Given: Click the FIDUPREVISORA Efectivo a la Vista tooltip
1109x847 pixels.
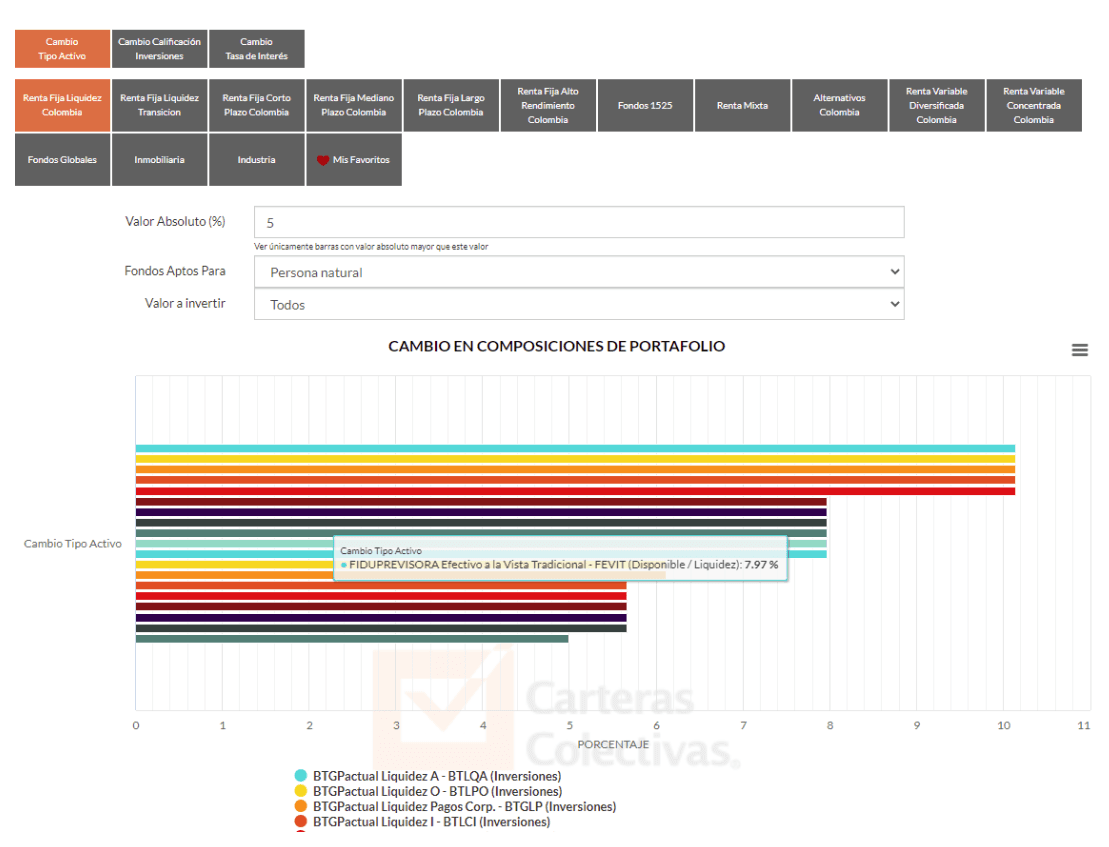Looking at the screenshot, I should (x=560, y=559).
